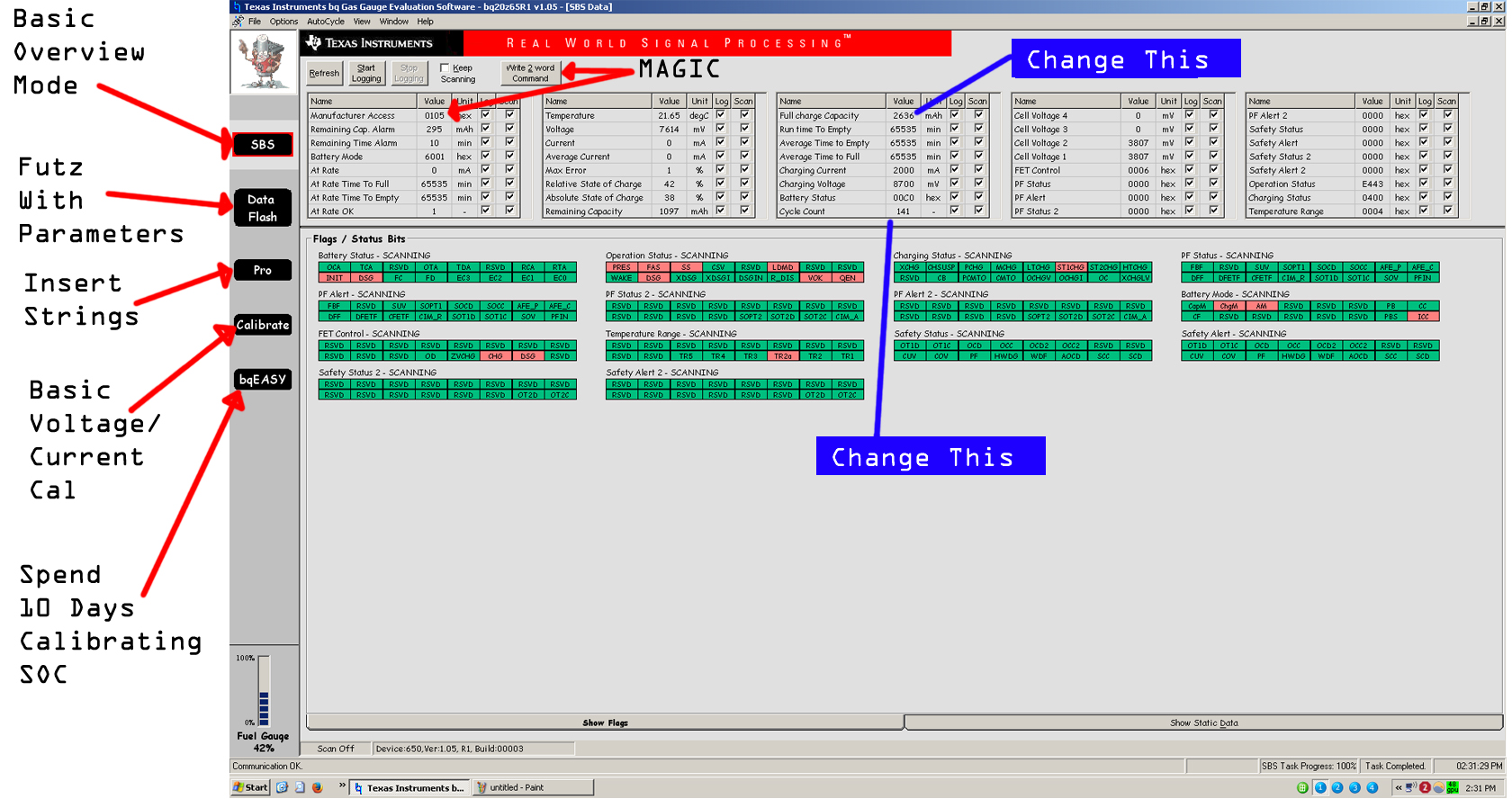This screenshot has height=799, width=1512.
Task: Switch to virtual desktop 3 in tray
Action: [x=1354, y=787]
